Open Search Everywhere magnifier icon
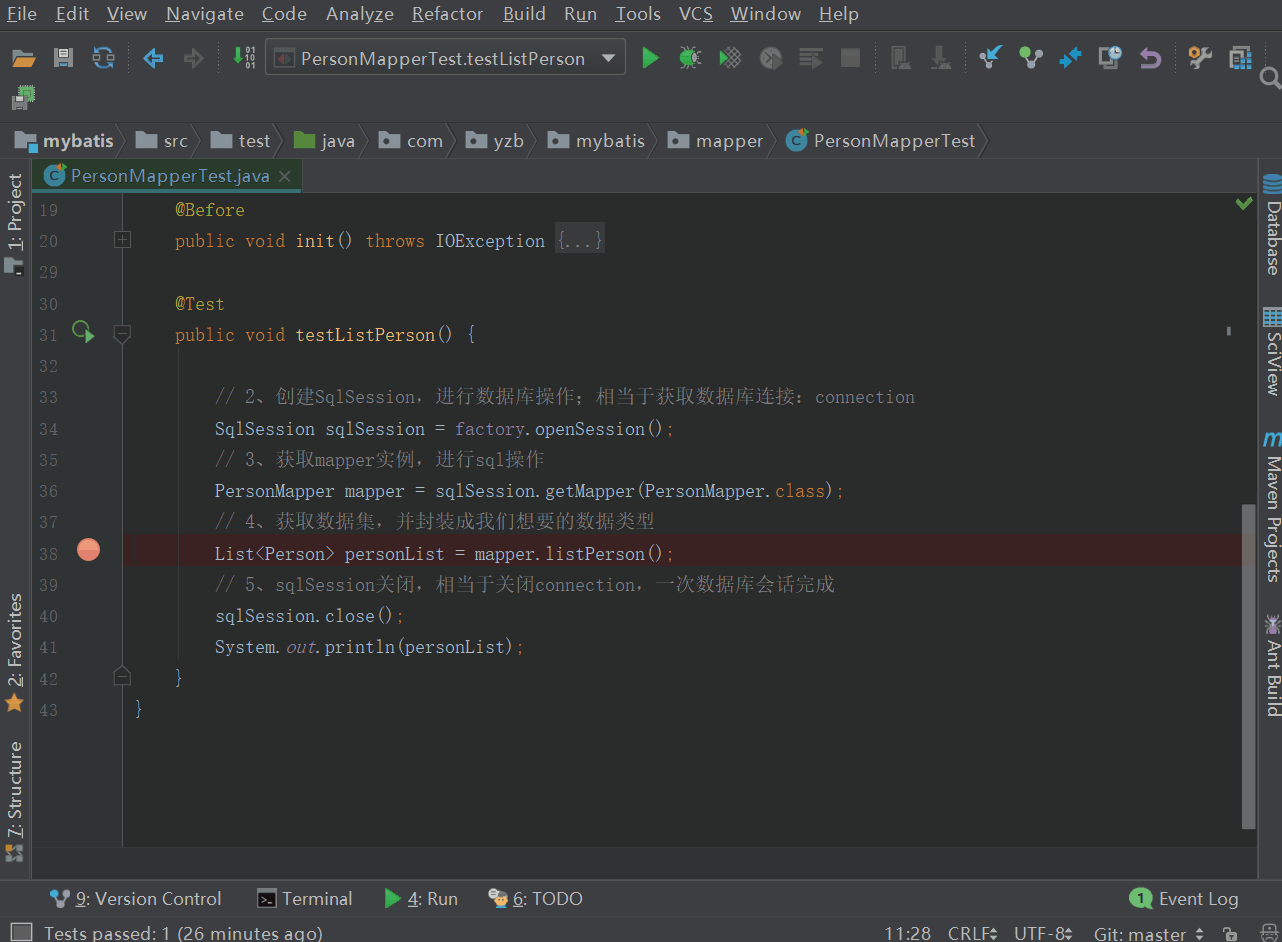1282x942 pixels. [1270, 78]
